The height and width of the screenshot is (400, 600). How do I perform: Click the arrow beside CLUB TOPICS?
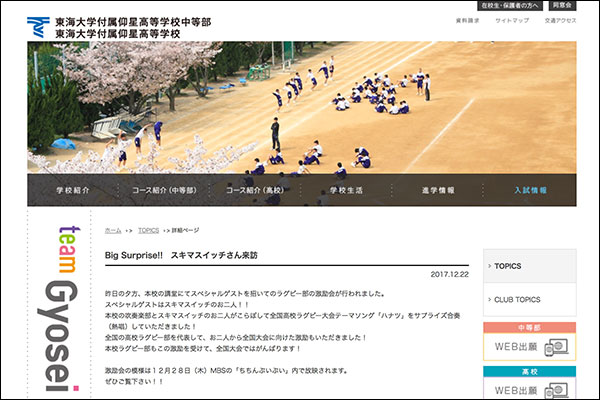pos(489,299)
